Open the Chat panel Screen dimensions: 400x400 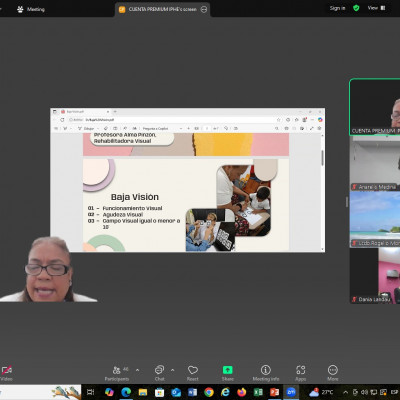coord(159,373)
